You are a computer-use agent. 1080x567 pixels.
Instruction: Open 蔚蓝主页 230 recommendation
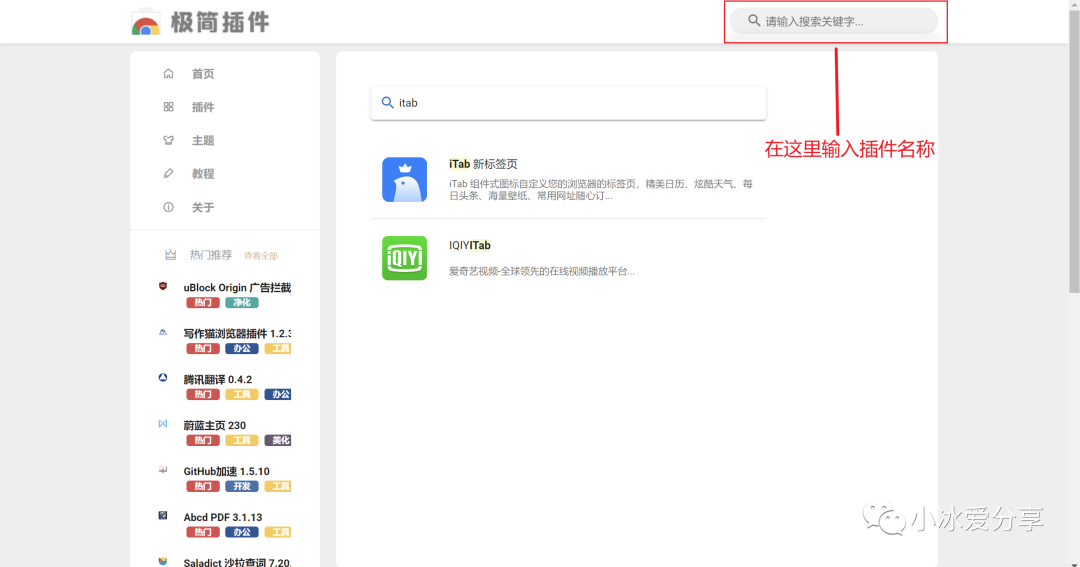pyautogui.click(x=214, y=426)
